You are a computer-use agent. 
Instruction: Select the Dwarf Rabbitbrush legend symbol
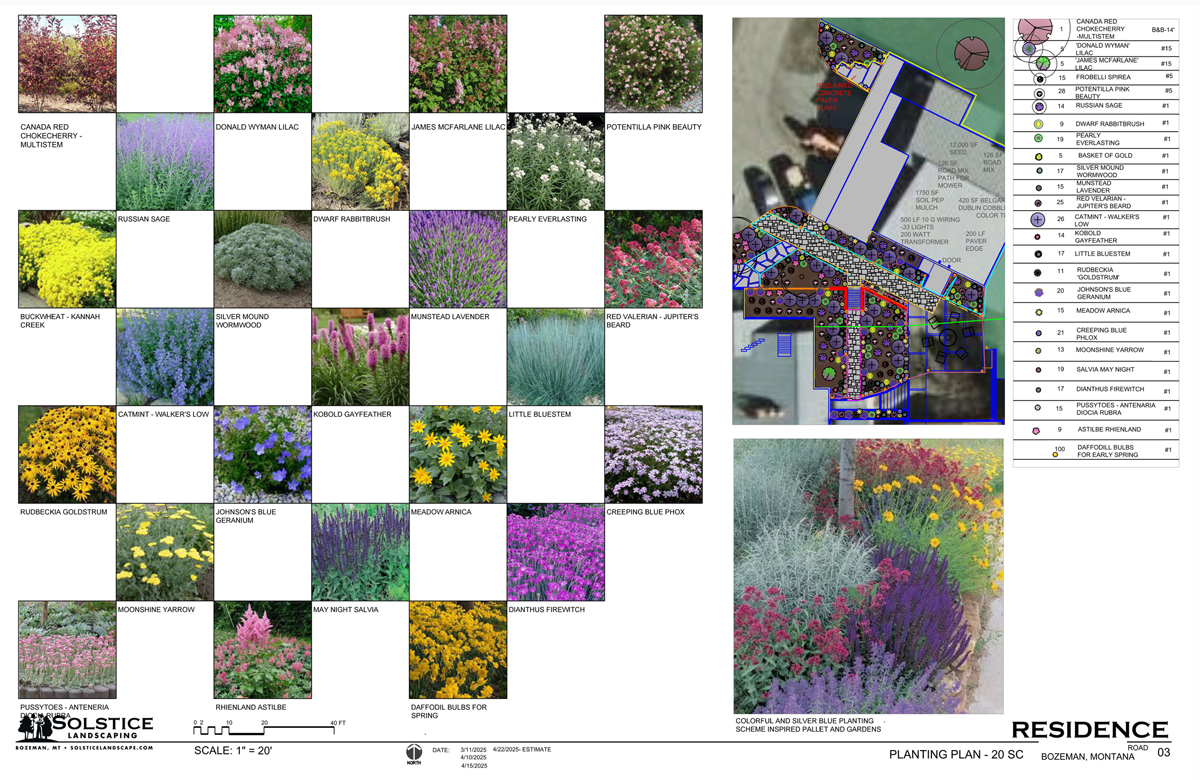pyautogui.click(x=1039, y=124)
